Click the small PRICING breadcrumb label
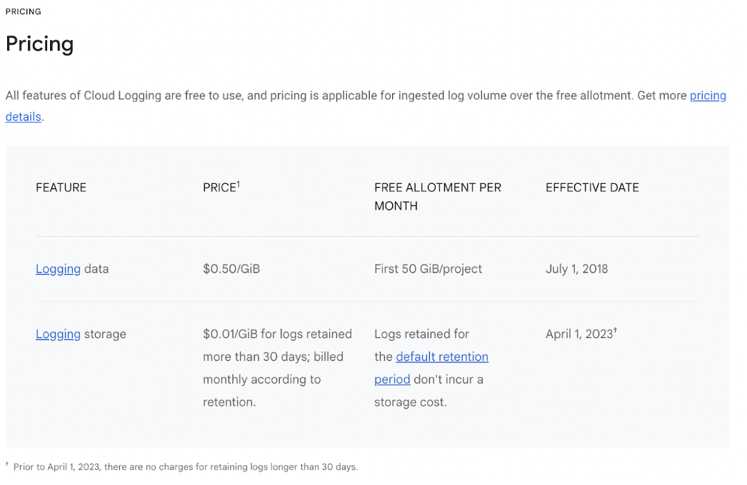The width and height of the screenshot is (747, 485). 23,11
